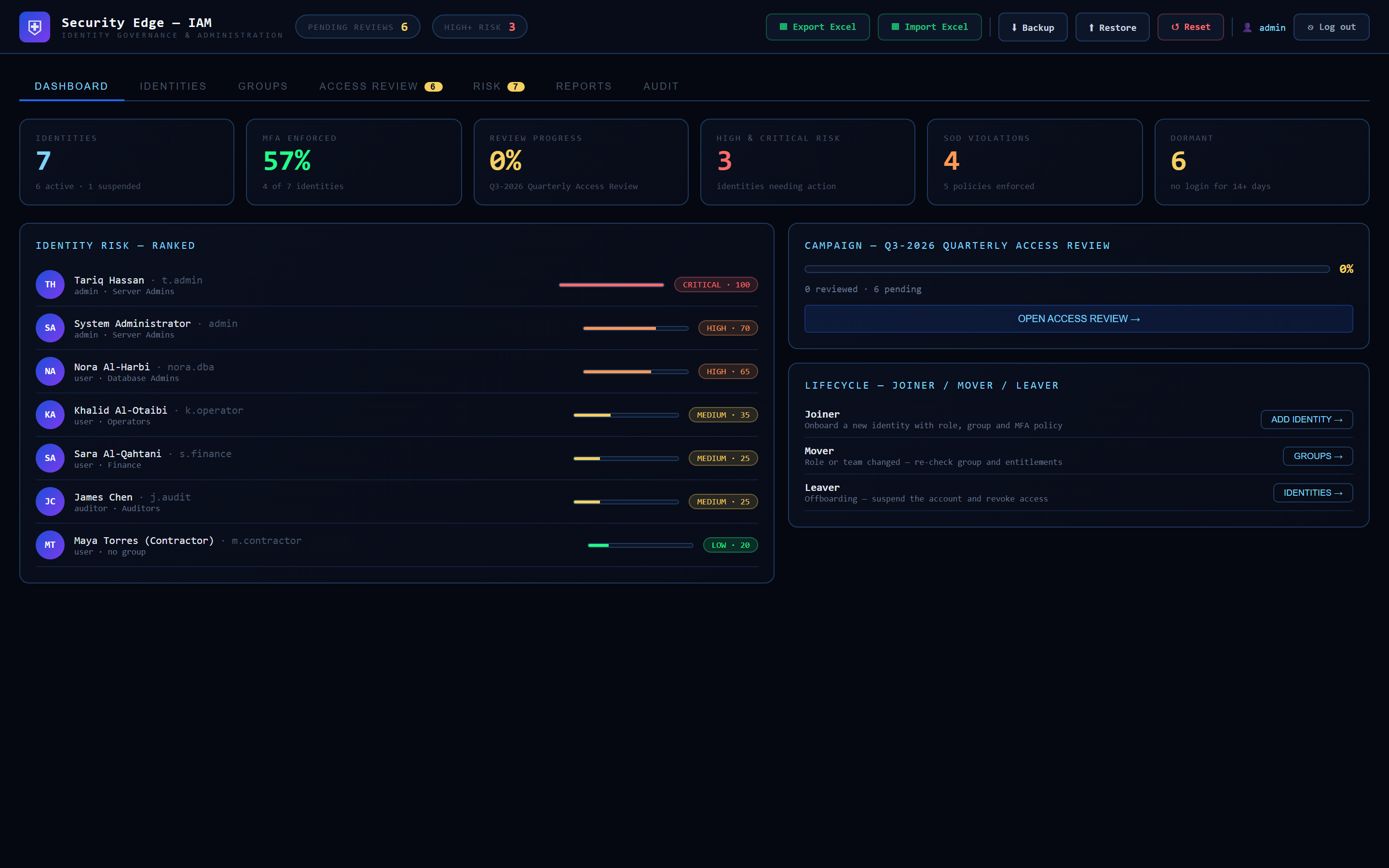Click the Joiner lifecycle heading
The width and height of the screenshot is (1389, 868).
point(822,415)
